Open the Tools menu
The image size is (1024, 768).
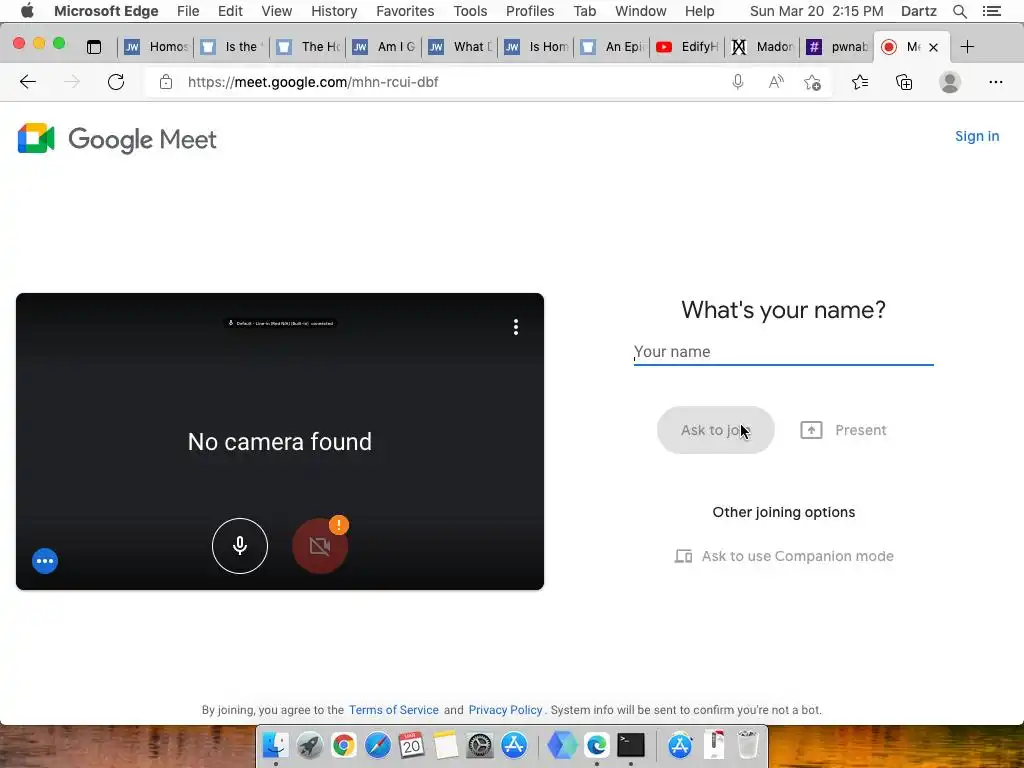point(470,11)
